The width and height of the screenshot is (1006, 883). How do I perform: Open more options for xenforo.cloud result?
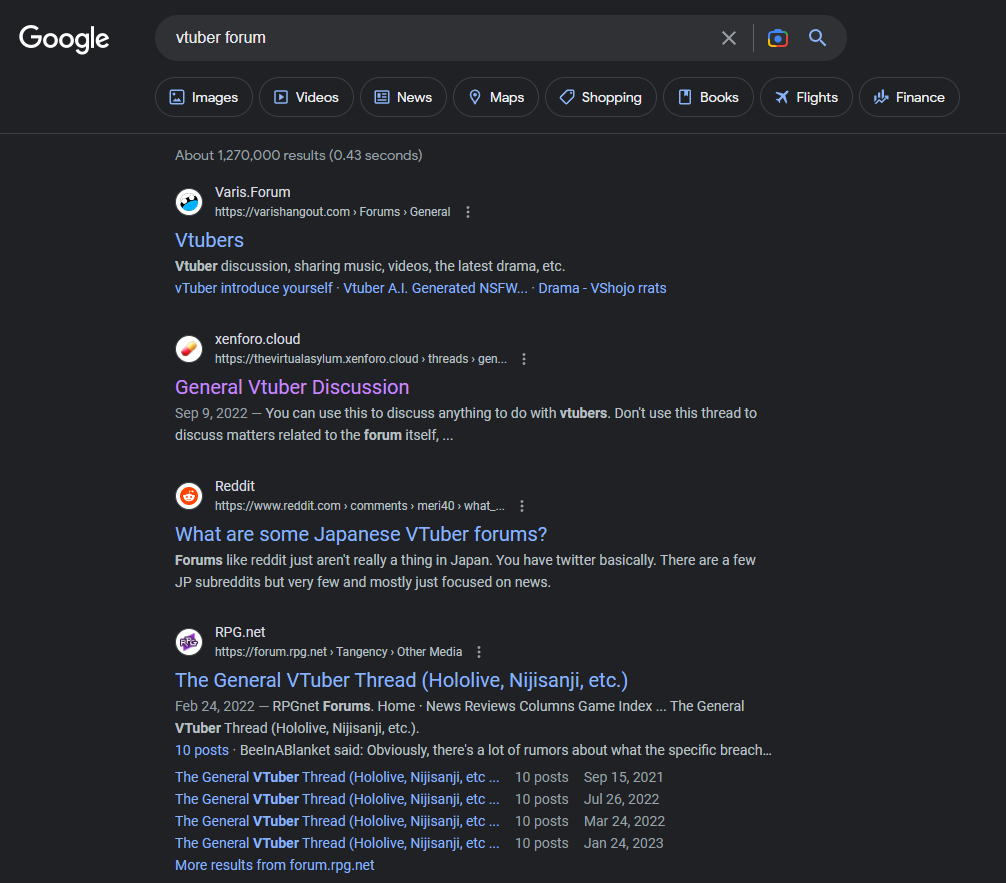[x=524, y=359]
